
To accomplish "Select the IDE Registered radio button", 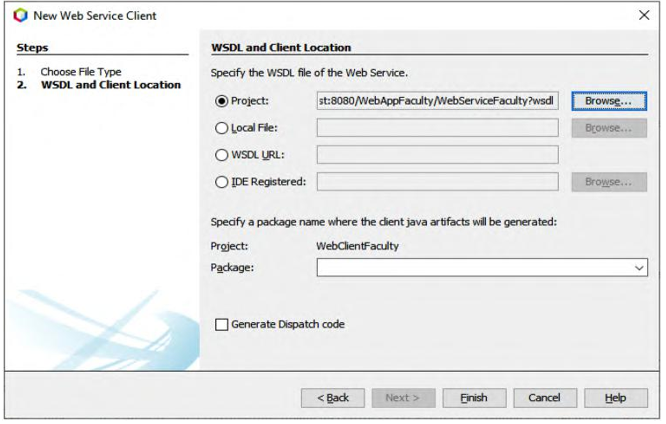I will (221, 182).
